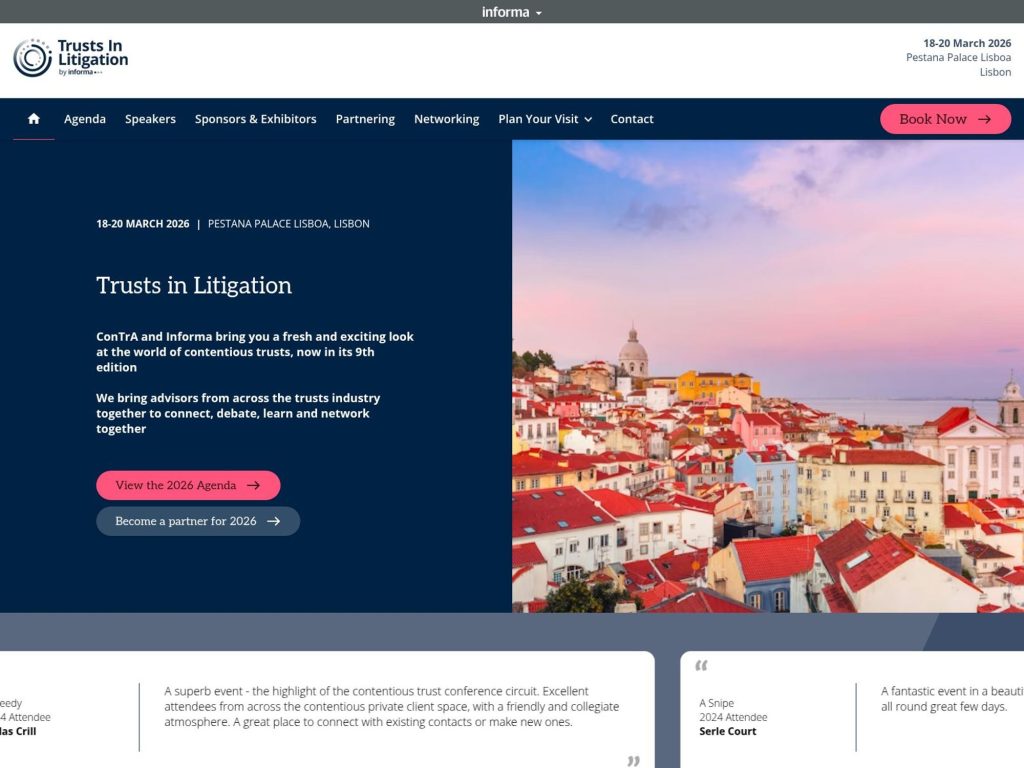Click the home icon in the navigation bar
1024x768 pixels.
[33, 118]
